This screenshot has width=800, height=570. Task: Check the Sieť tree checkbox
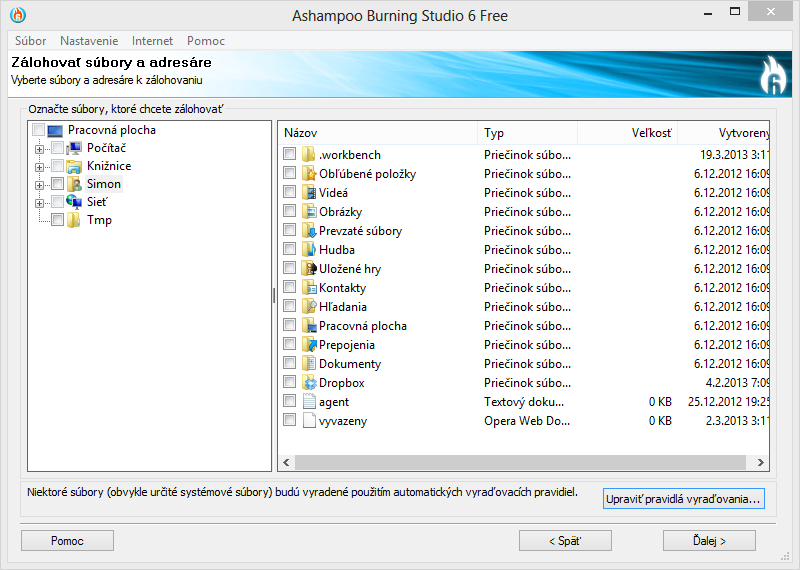pyautogui.click(x=58, y=202)
